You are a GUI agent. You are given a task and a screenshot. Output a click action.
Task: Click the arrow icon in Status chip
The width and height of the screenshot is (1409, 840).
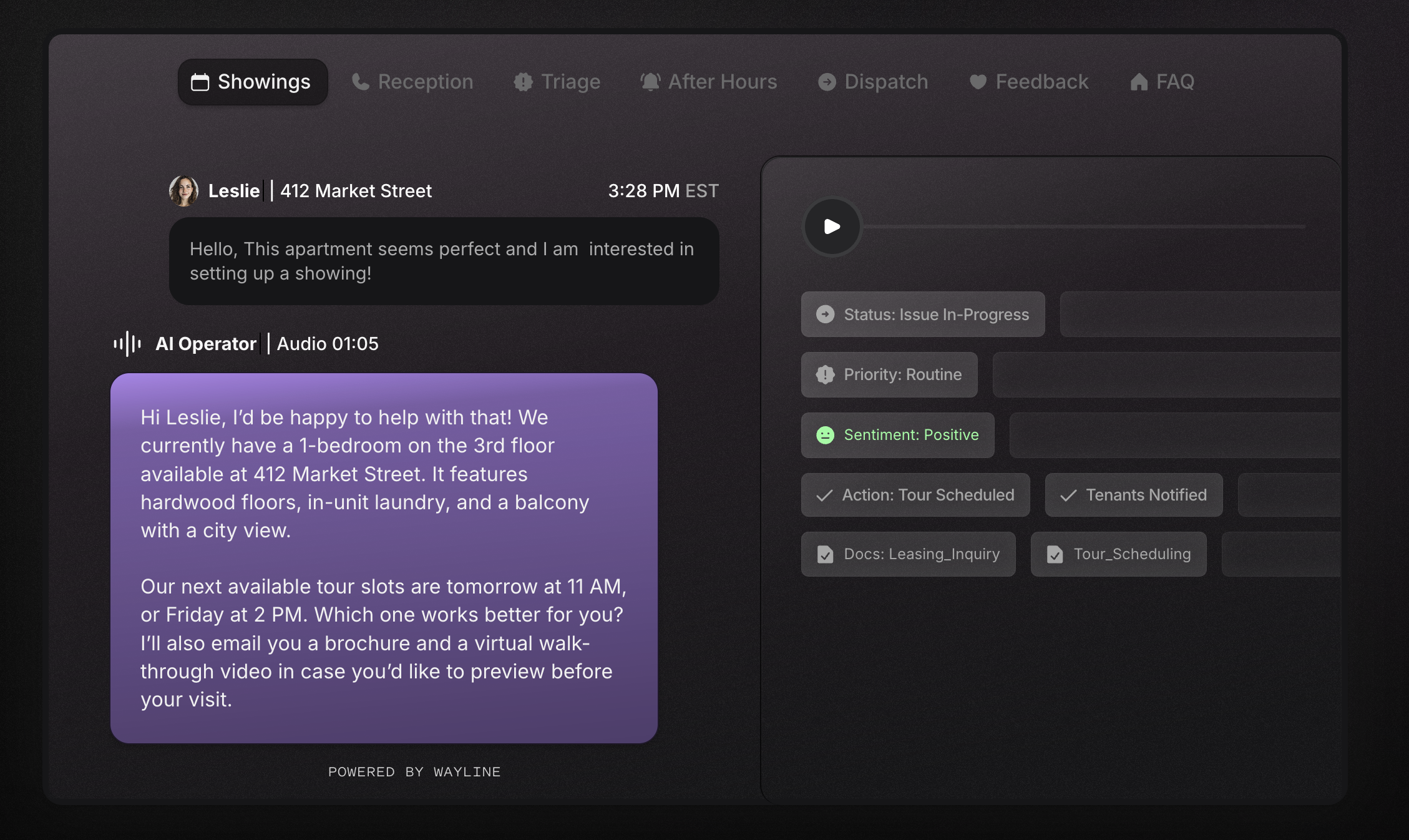coord(825,315)
